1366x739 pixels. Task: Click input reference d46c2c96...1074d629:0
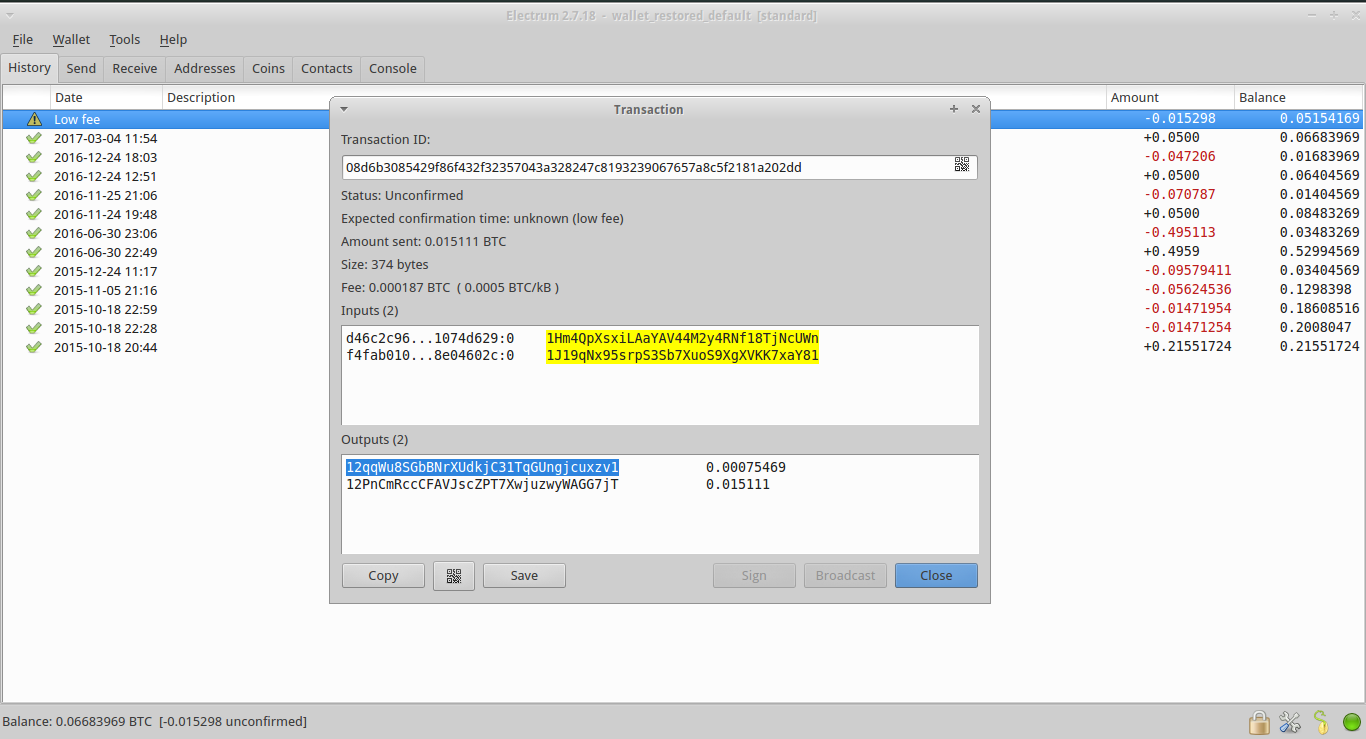[430, 338]
